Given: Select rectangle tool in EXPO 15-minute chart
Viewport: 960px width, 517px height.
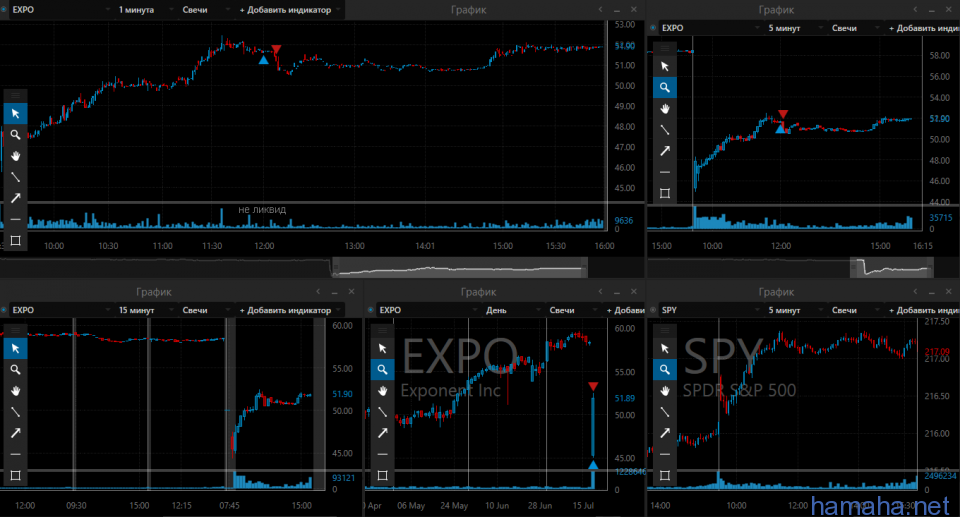Looking at the screenshot, I should click(x=15, y=475).
